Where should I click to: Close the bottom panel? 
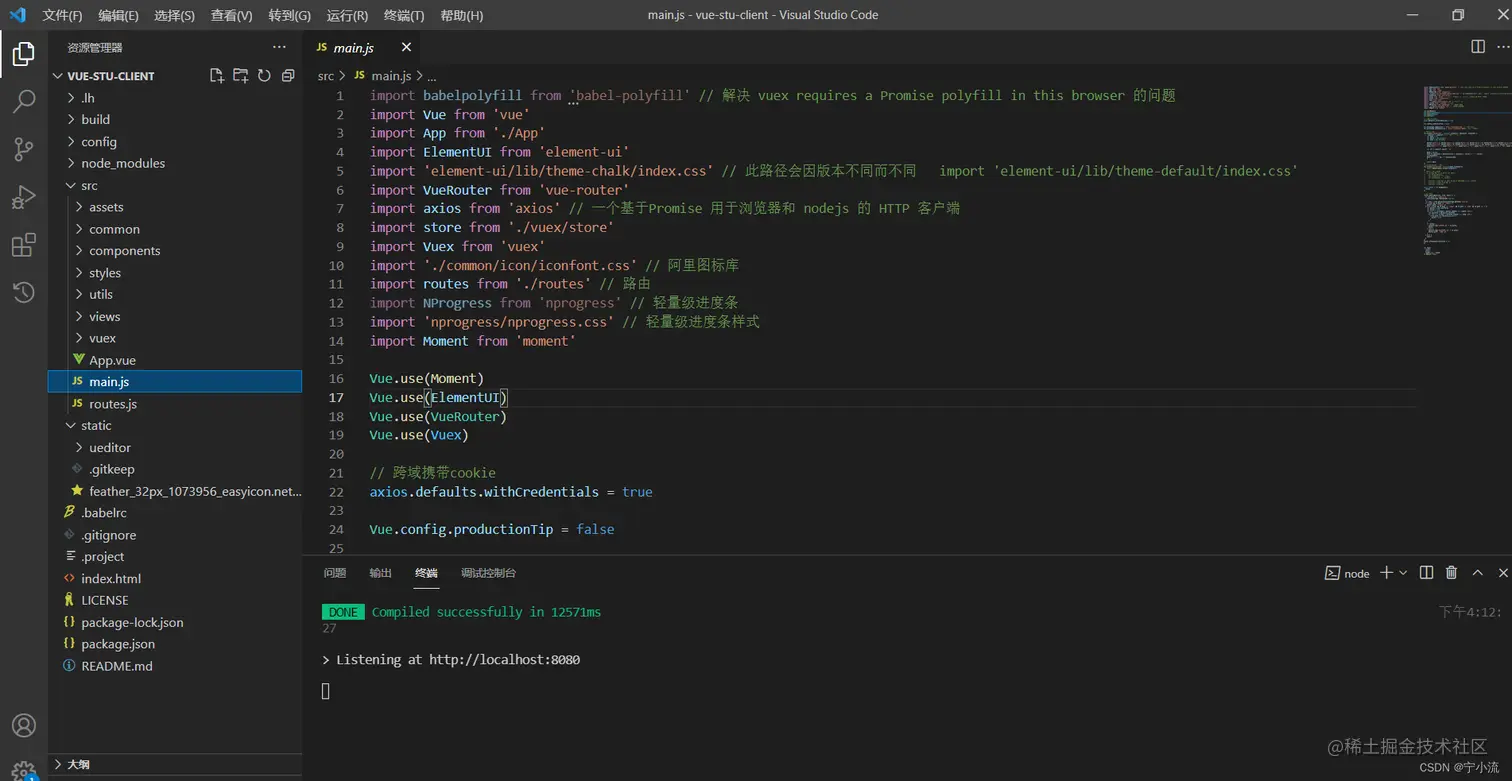click(x=1503, y=573)
